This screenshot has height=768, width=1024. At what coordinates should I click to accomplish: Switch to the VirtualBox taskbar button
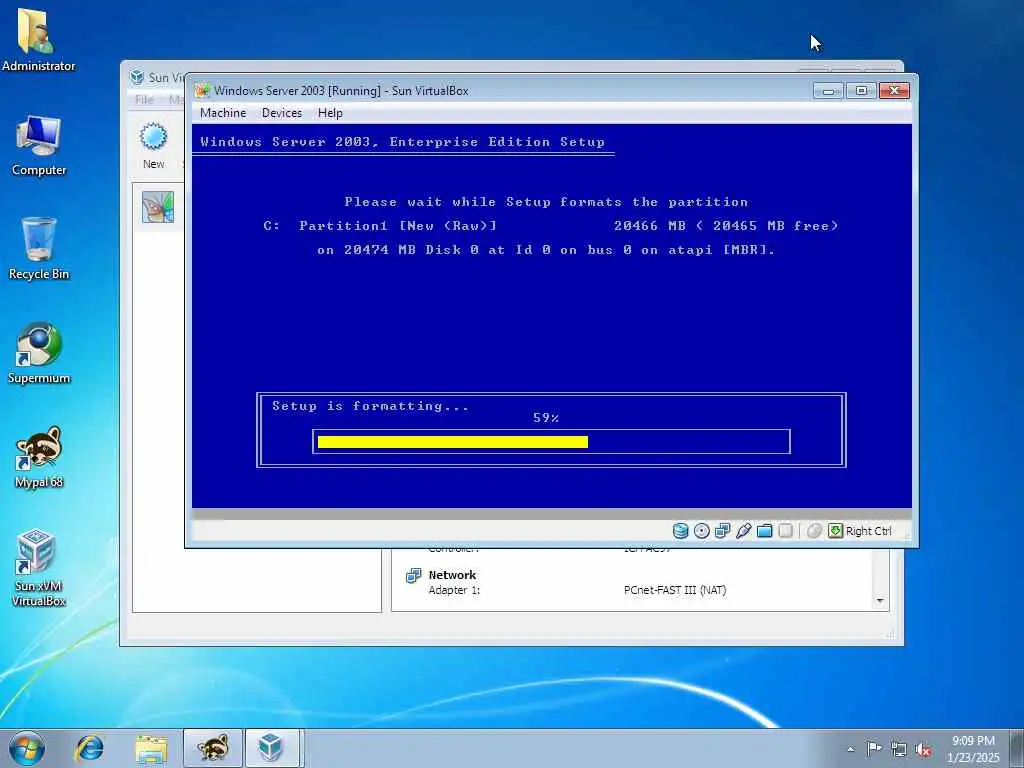tap(272, 748)
